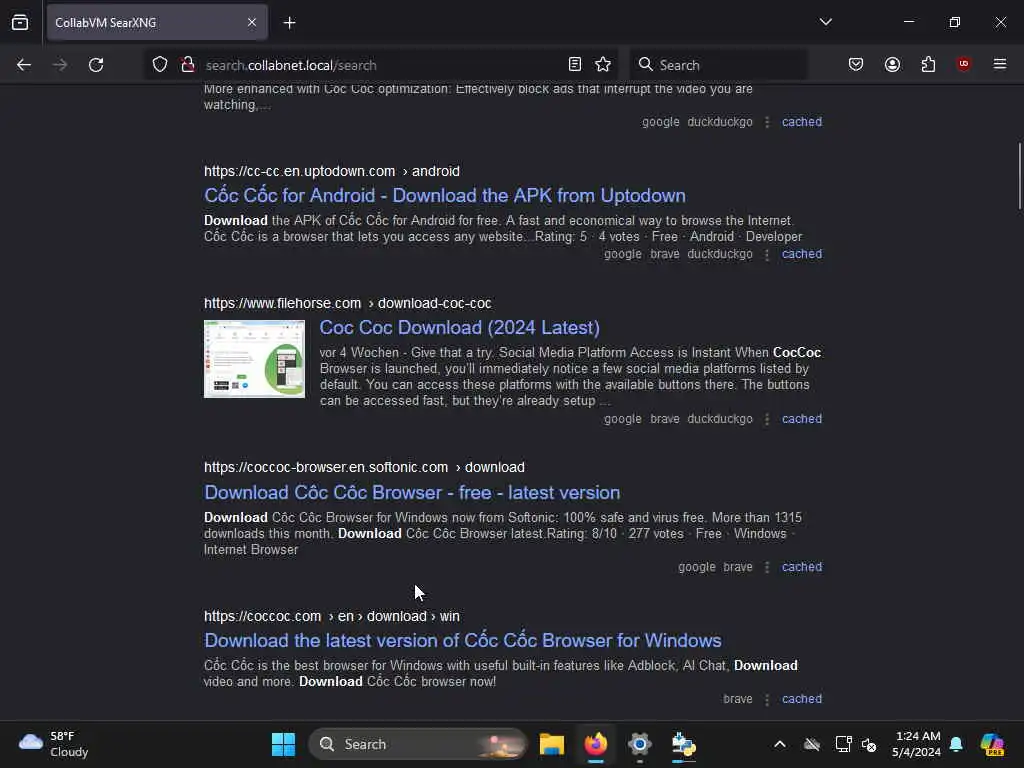
Task: Show site security lock information
Action: tap(187, 64)
